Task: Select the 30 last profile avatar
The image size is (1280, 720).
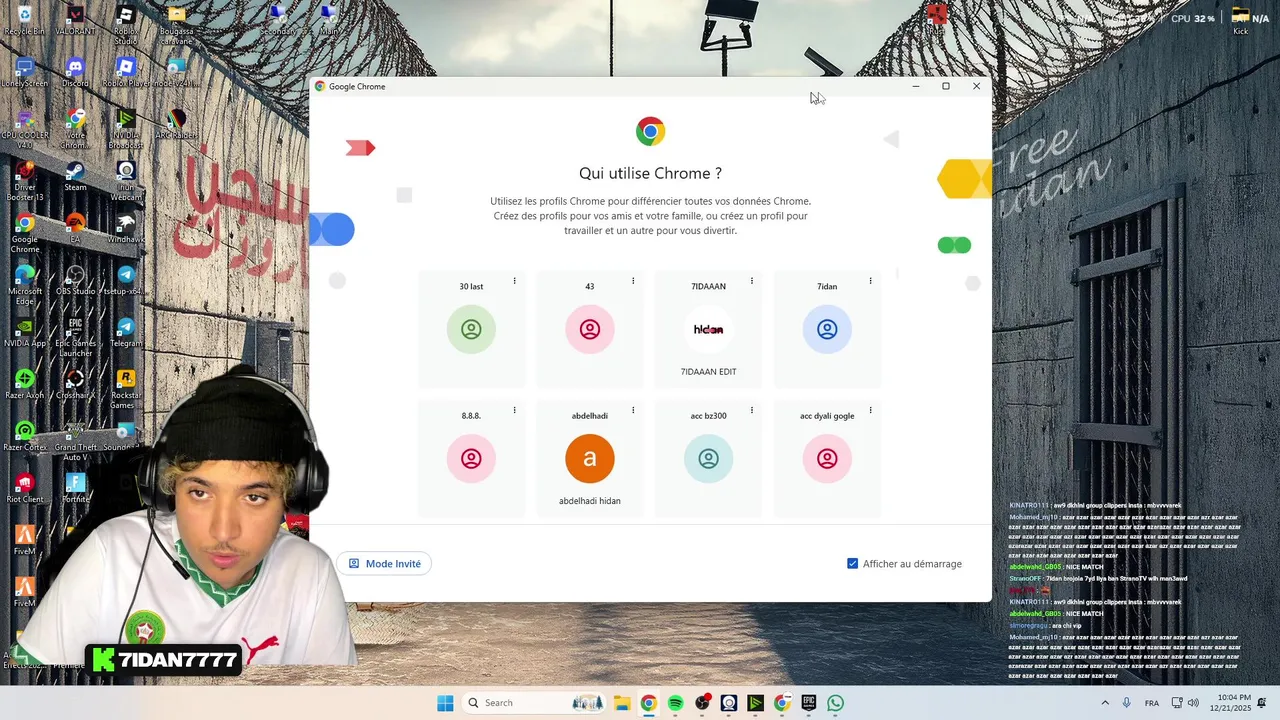Action: [471, 329]
